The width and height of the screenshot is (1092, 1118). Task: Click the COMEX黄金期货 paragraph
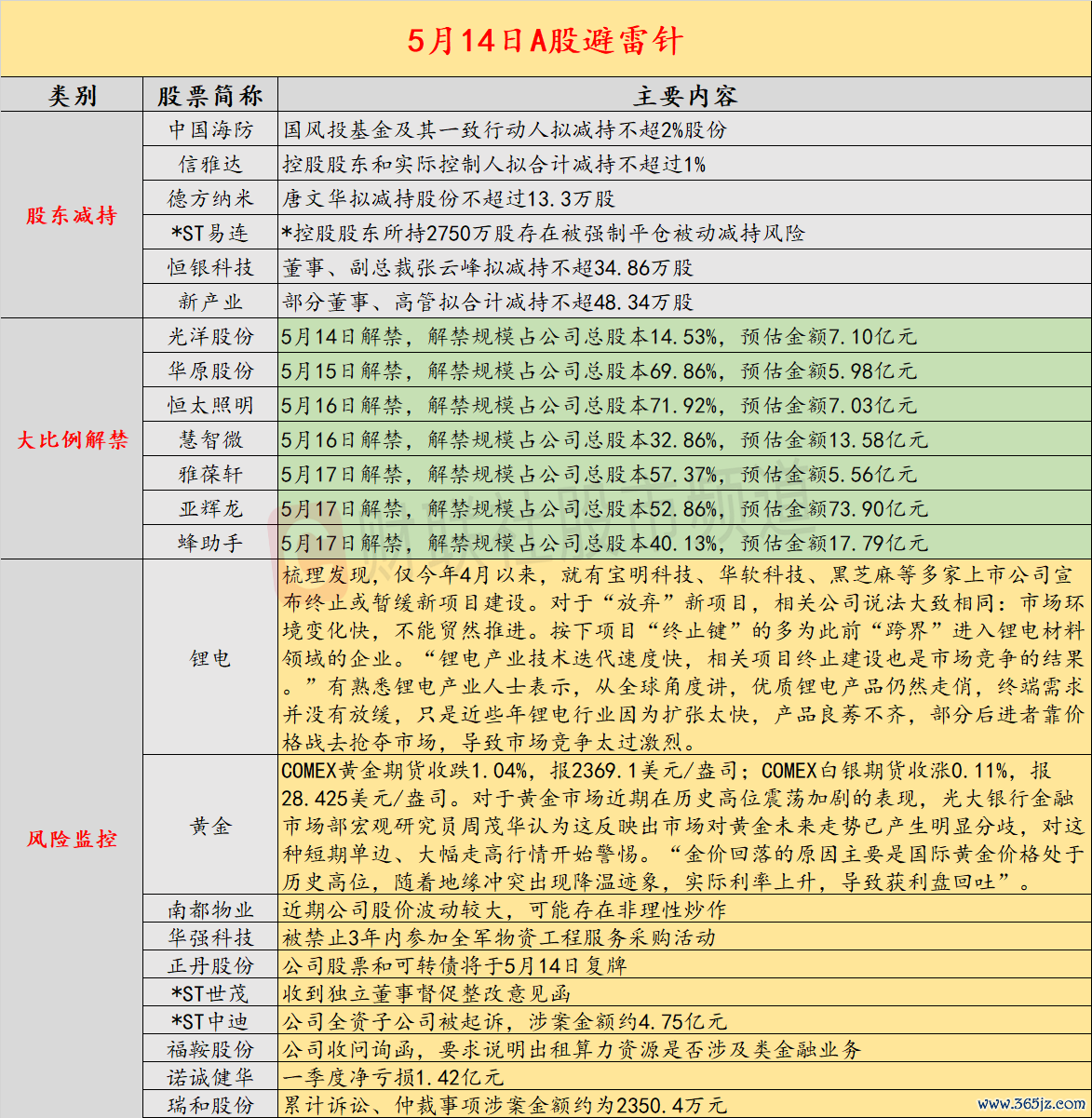pyautogui.click(x=683, y=826)
